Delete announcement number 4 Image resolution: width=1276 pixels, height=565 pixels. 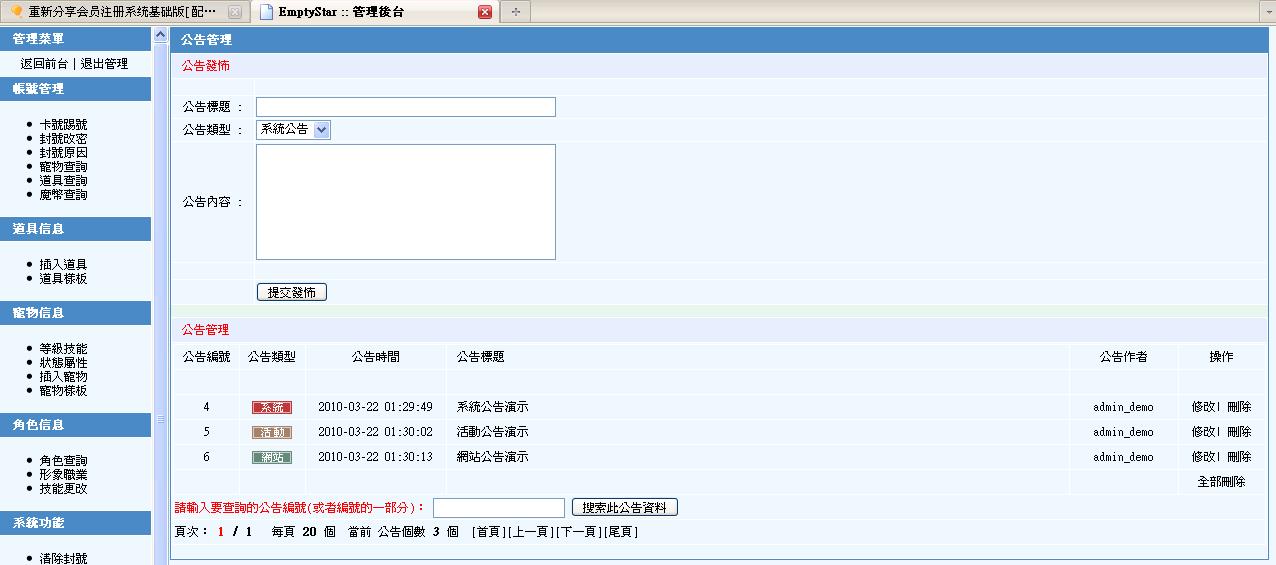pos(1239,408)
